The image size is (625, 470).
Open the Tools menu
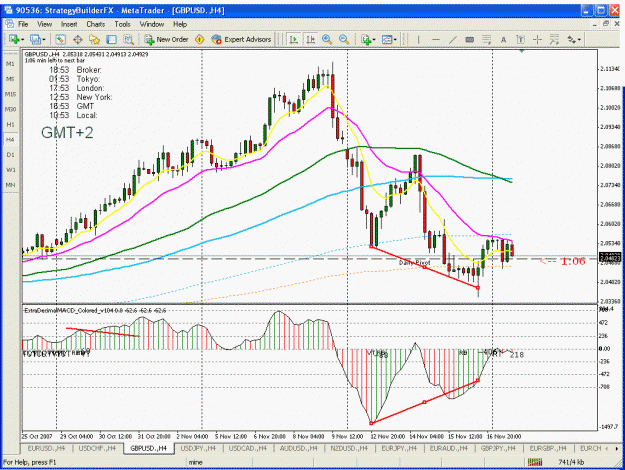click(x=122, y=24)
